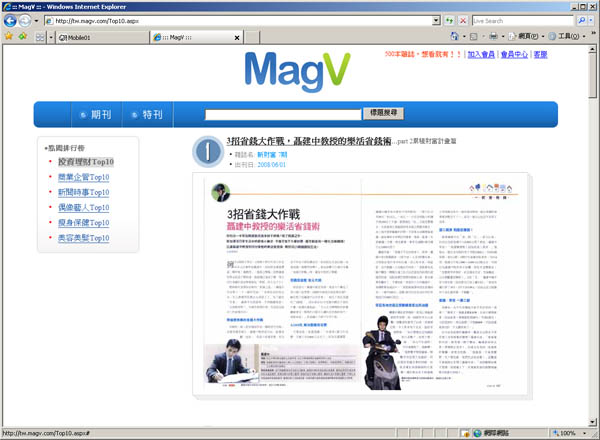The height and width of the screenshot is (440, 600).
Task: Open the tab list dropdown arrow
Action: 51,37
